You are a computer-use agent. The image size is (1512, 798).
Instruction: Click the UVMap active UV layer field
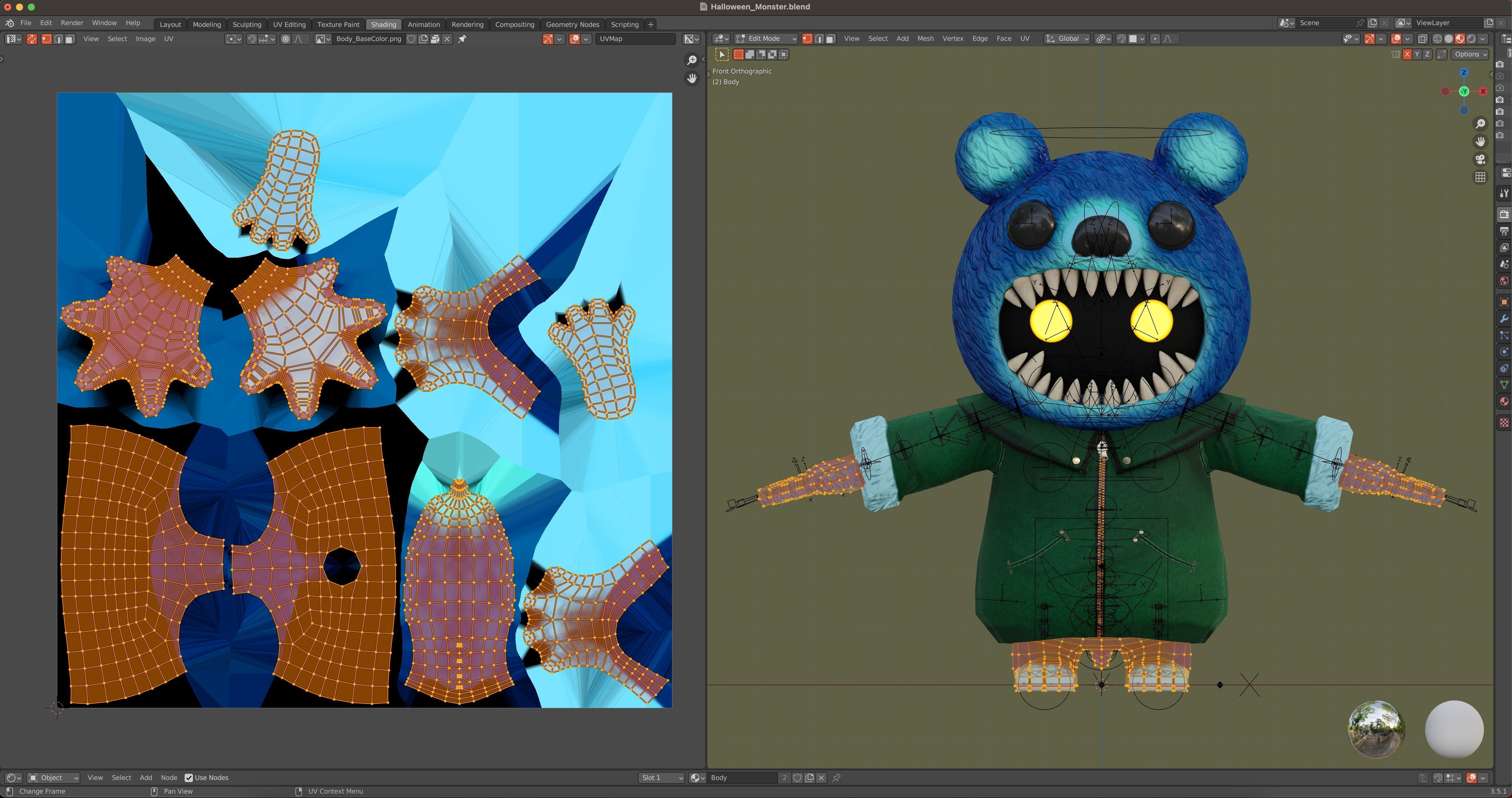(635, 39)
